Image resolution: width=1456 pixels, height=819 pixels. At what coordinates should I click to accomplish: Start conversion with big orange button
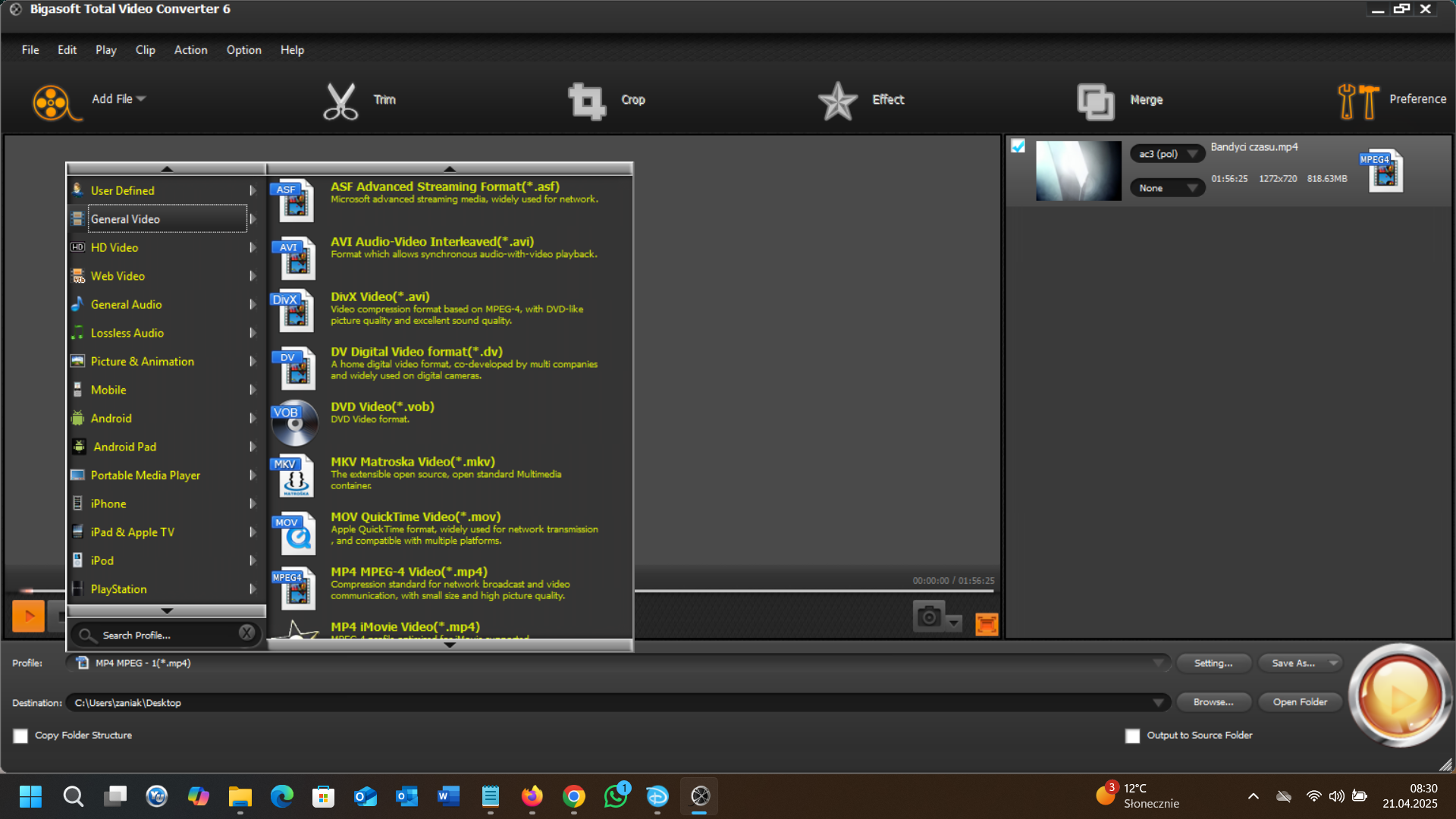tap(1400, 695)
